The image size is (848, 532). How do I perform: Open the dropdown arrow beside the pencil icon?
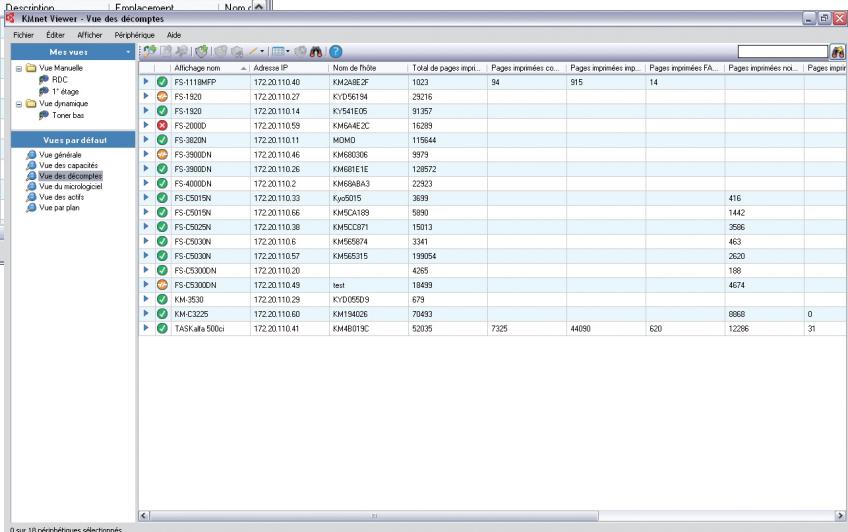tap(262, 51)
